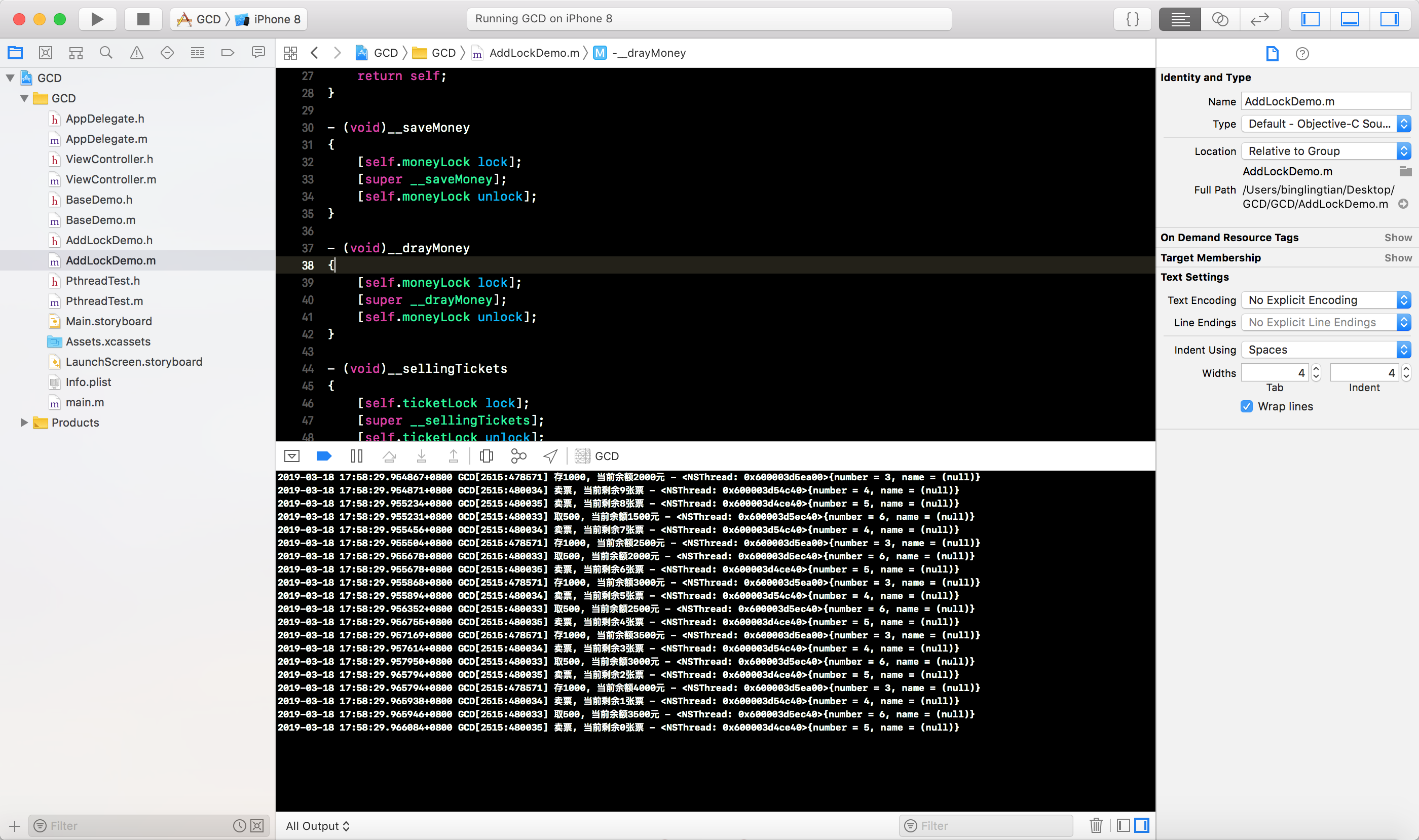Click Step out in debug bar

(x=454, y=456)
